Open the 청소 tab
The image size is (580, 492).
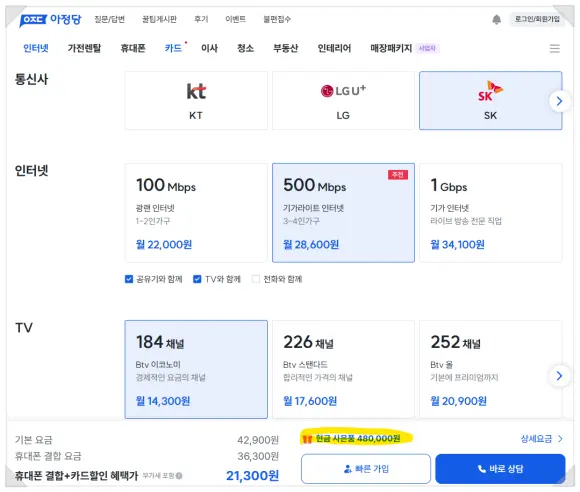(245, 48)
